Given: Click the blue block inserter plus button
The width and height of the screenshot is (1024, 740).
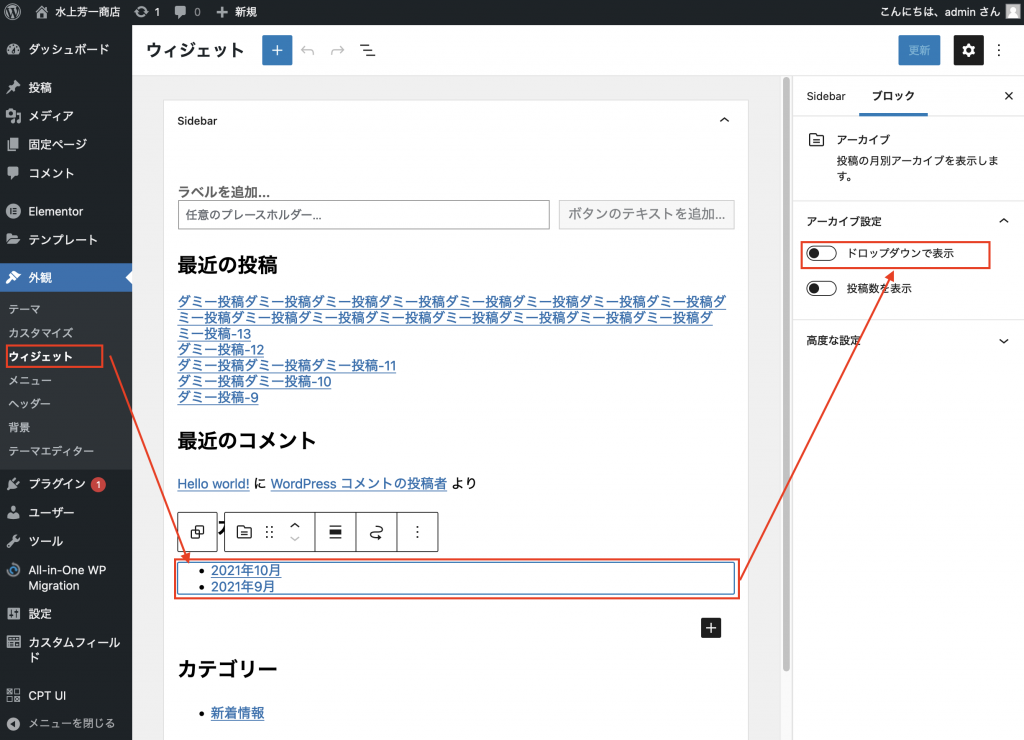Looking at the screenshot, I should point(277,50).
